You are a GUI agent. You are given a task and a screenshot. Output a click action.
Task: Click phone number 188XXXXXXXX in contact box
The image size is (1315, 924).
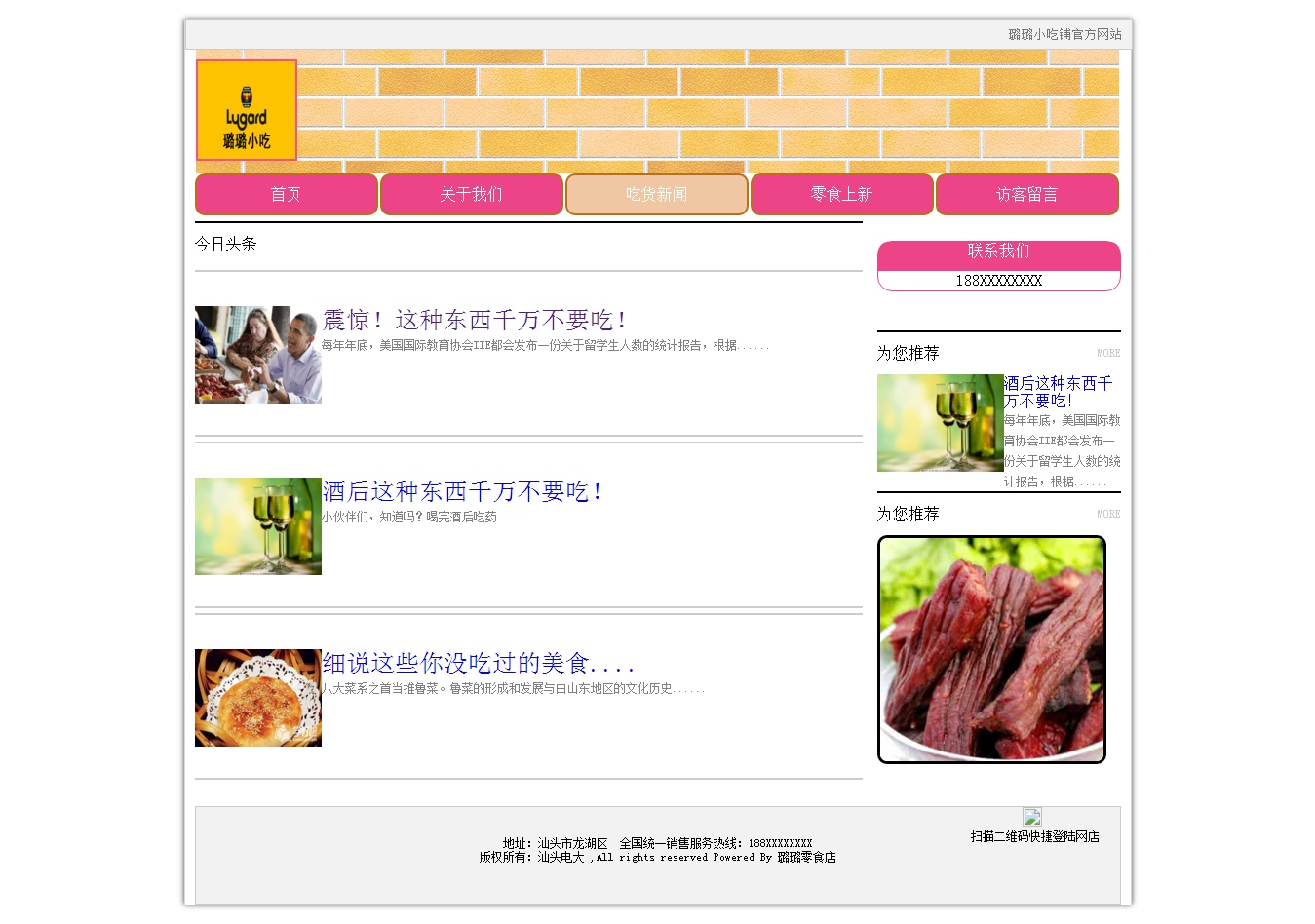click(999, 281)
